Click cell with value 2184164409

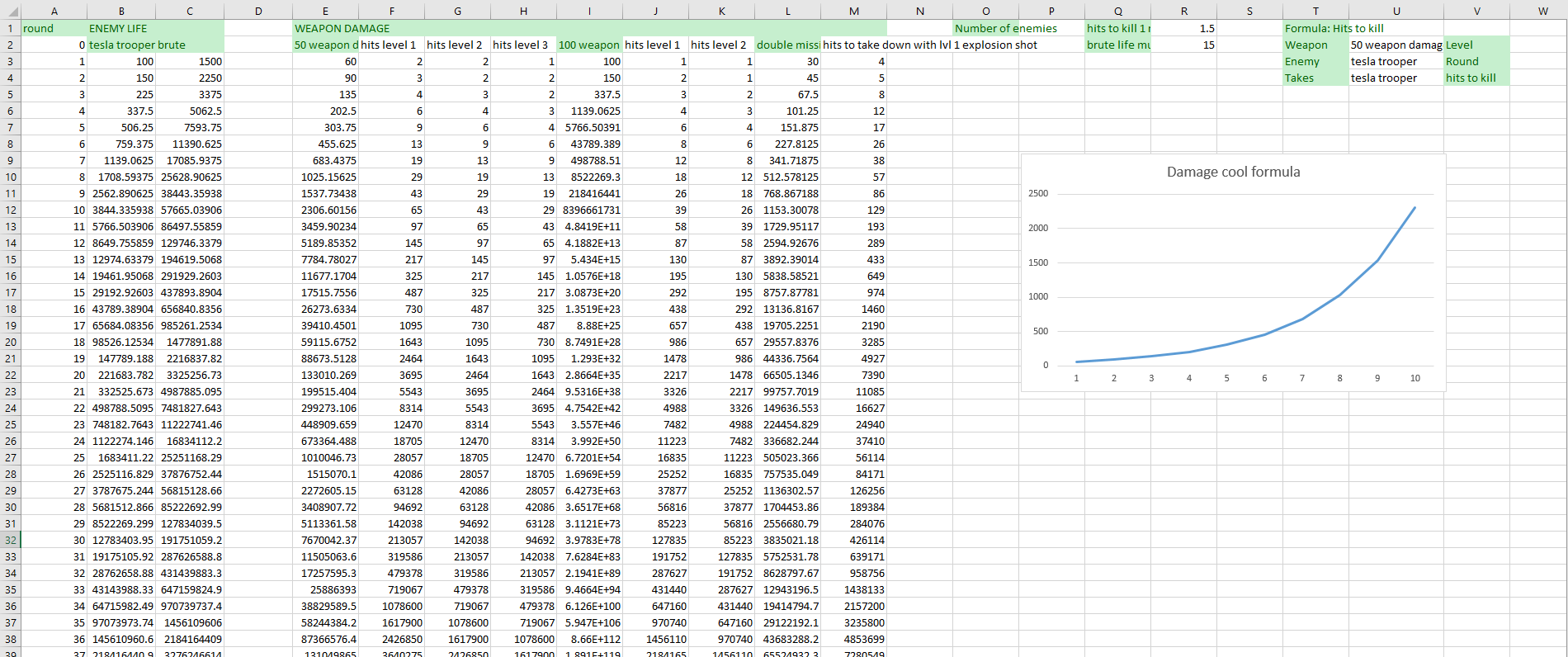click(x=190, y=639)
